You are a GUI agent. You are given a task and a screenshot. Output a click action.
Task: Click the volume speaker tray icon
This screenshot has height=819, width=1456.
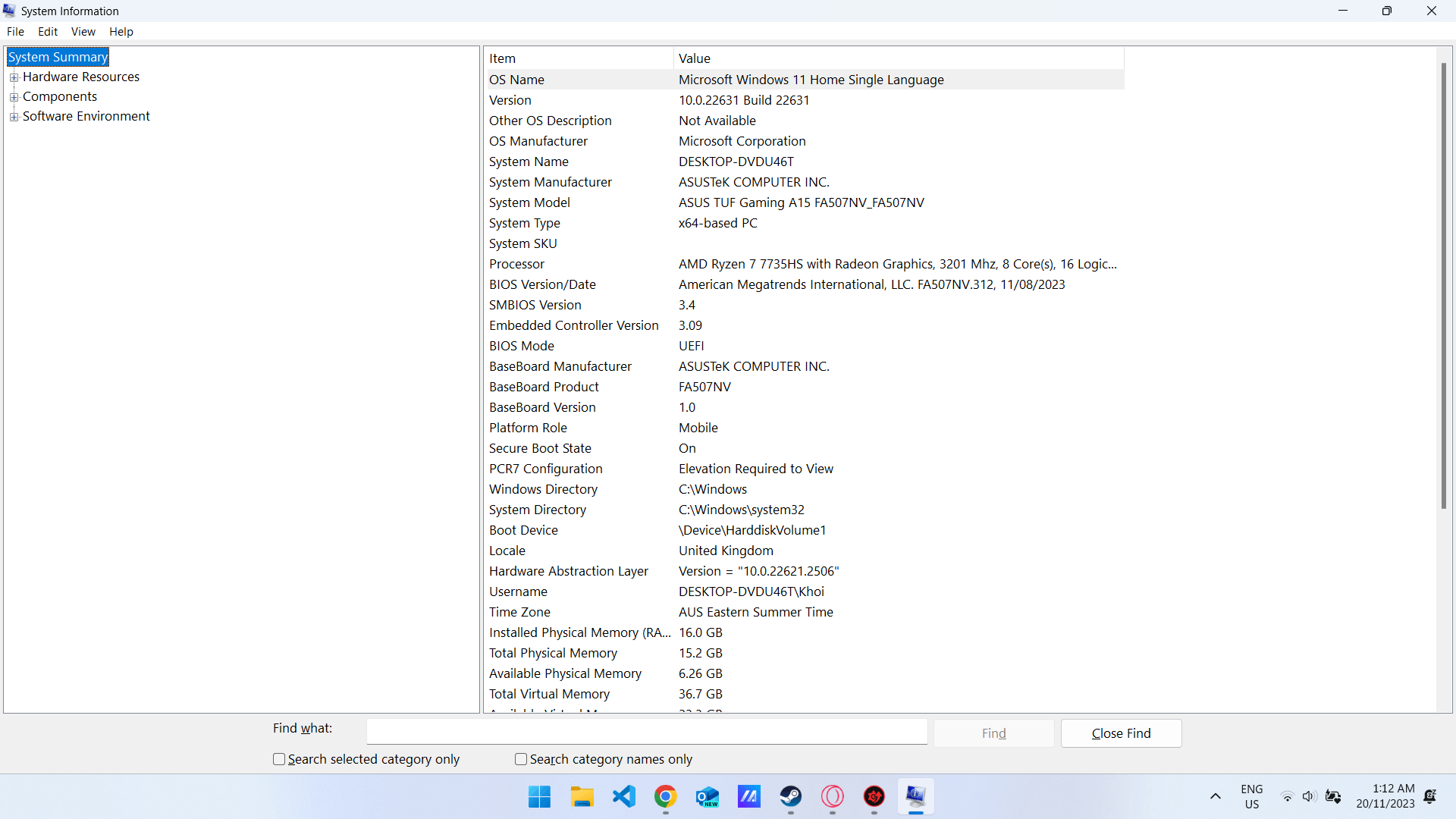pos(1309,796)
